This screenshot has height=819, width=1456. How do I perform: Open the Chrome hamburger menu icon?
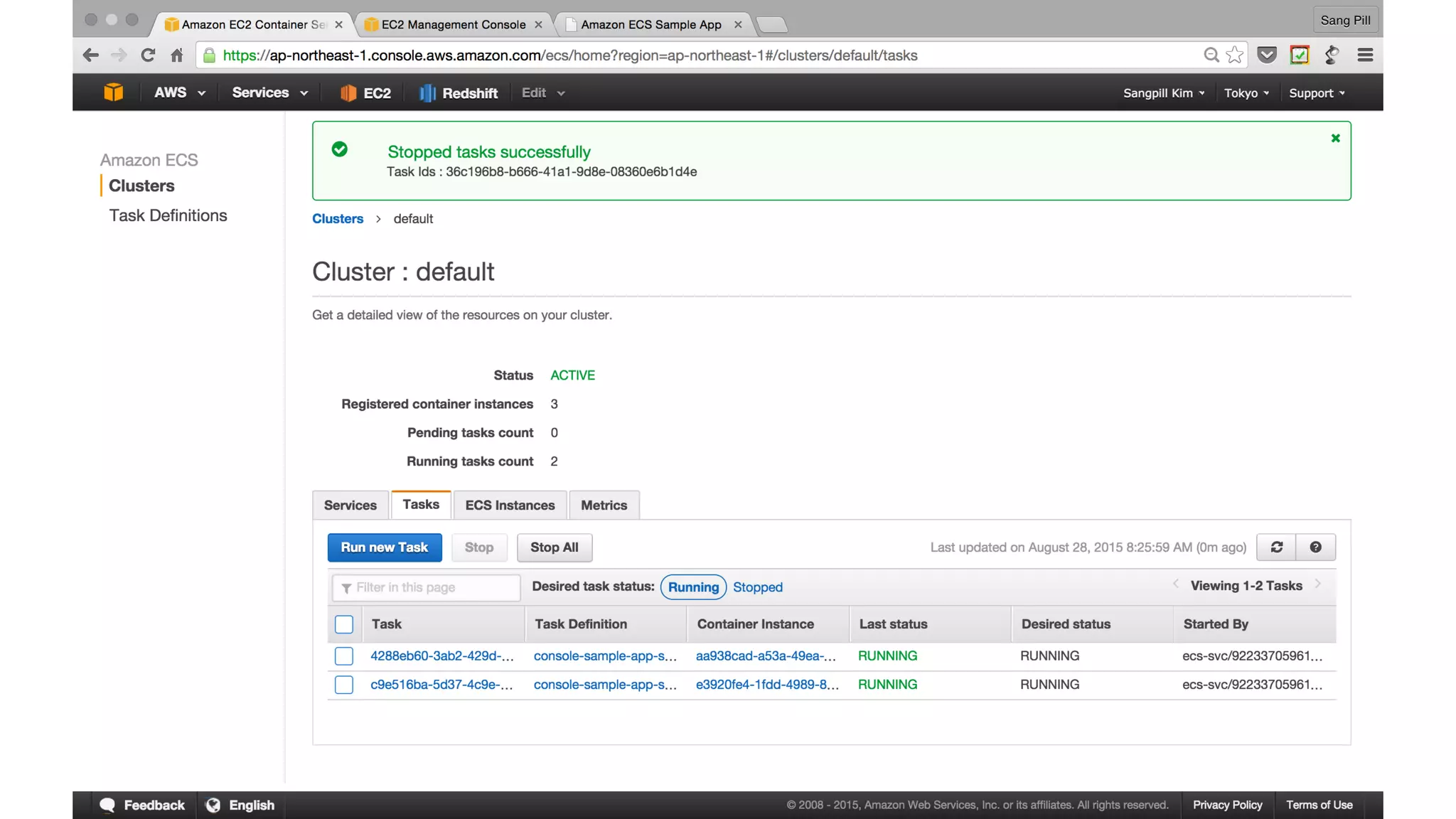1364,55
